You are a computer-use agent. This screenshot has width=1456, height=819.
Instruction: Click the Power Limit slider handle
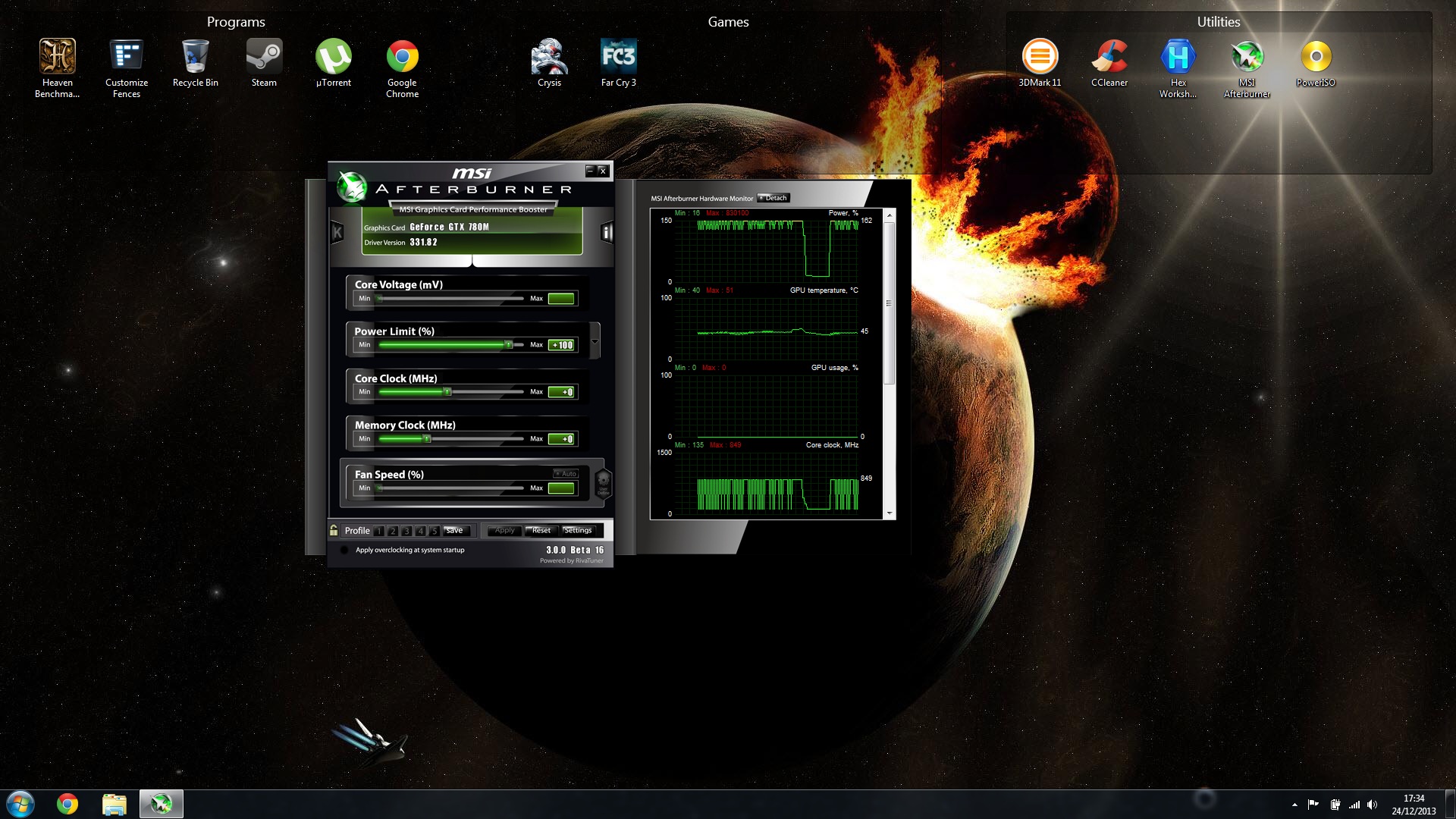coord(509,345)
